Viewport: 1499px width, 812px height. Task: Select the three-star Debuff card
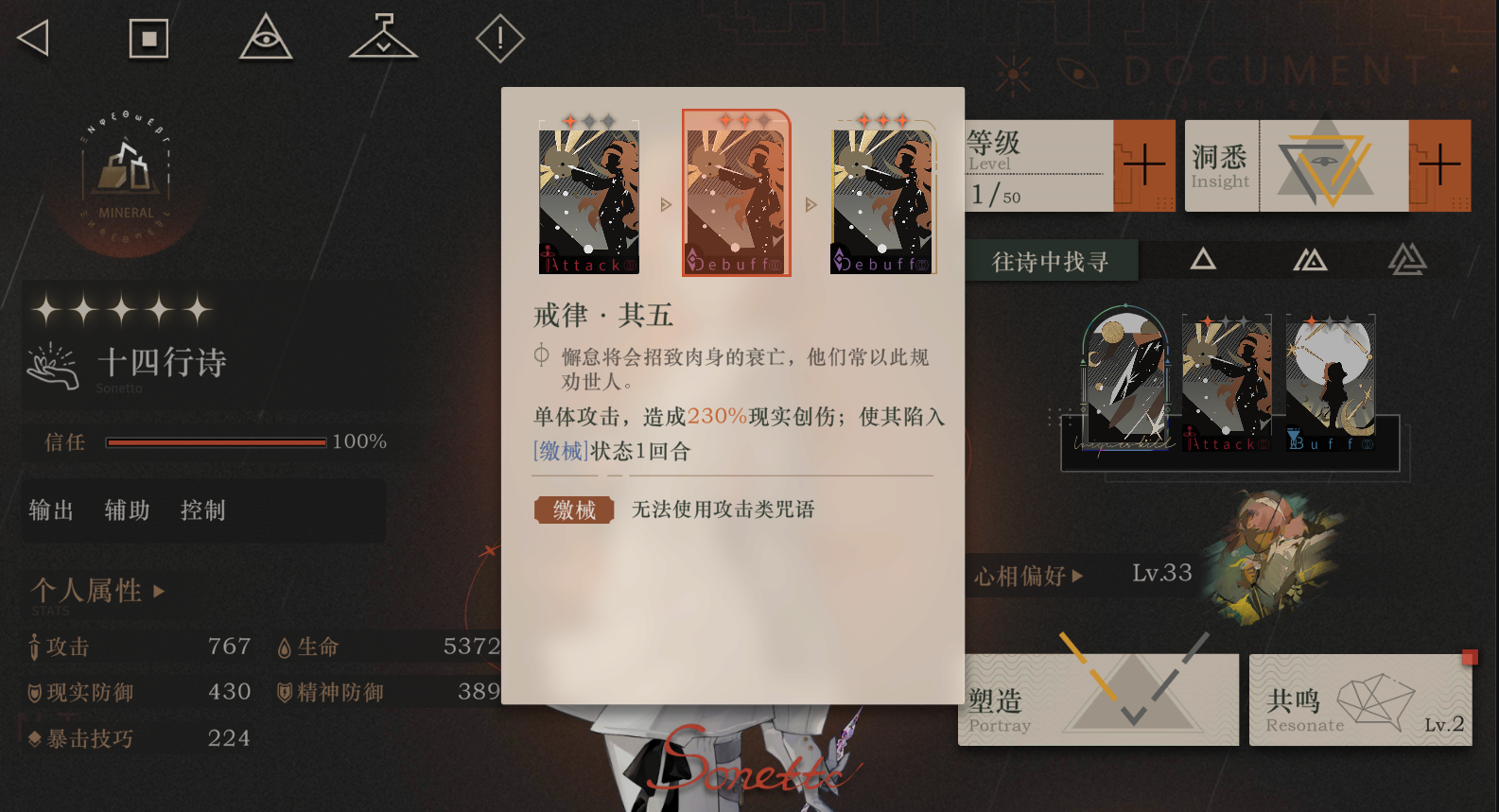(x=883, y=196)
